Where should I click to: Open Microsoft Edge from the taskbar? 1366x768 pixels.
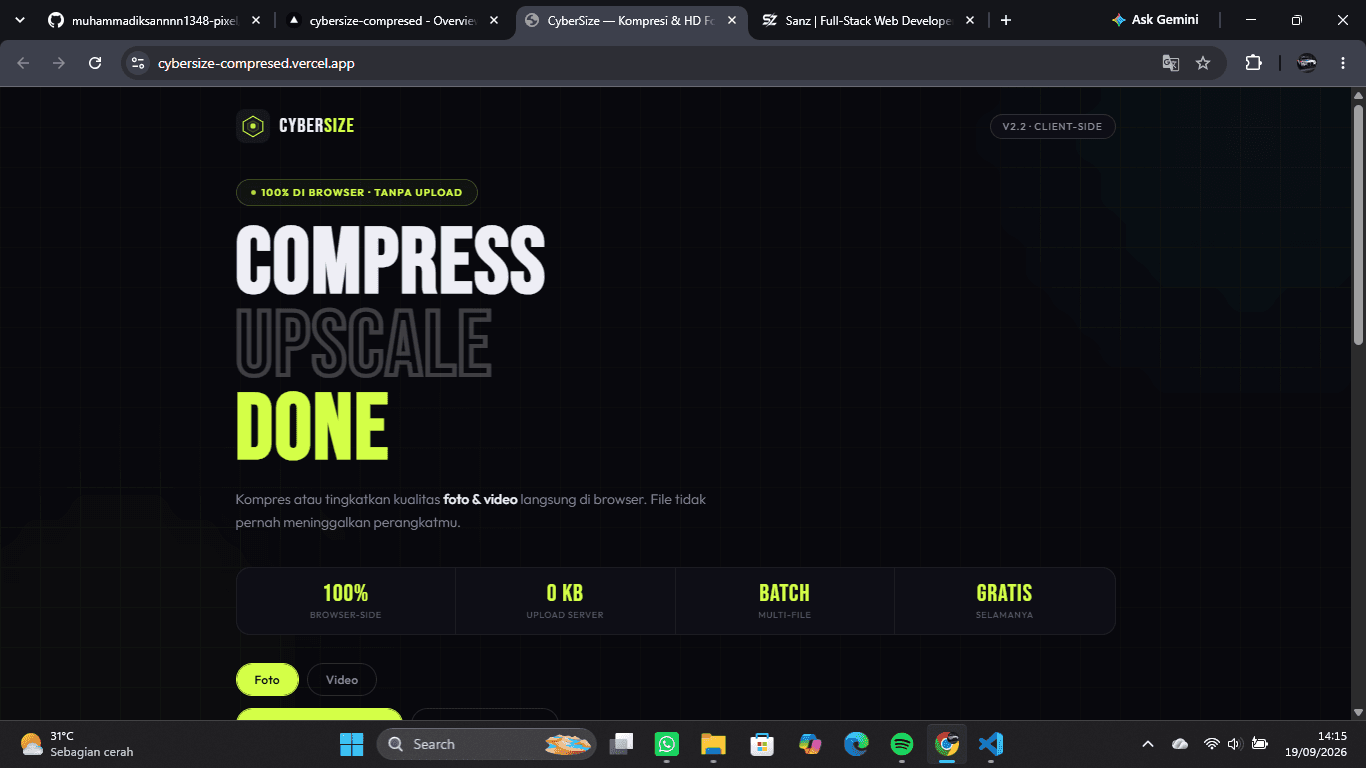click(856, 744)
